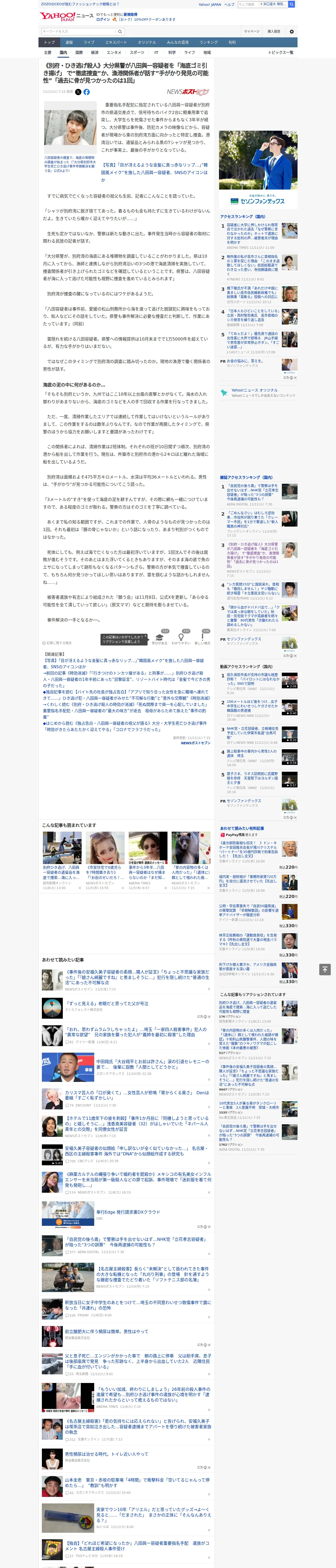
Task: Open the ライブ tab in dark bar
Action: coord(89,42)
